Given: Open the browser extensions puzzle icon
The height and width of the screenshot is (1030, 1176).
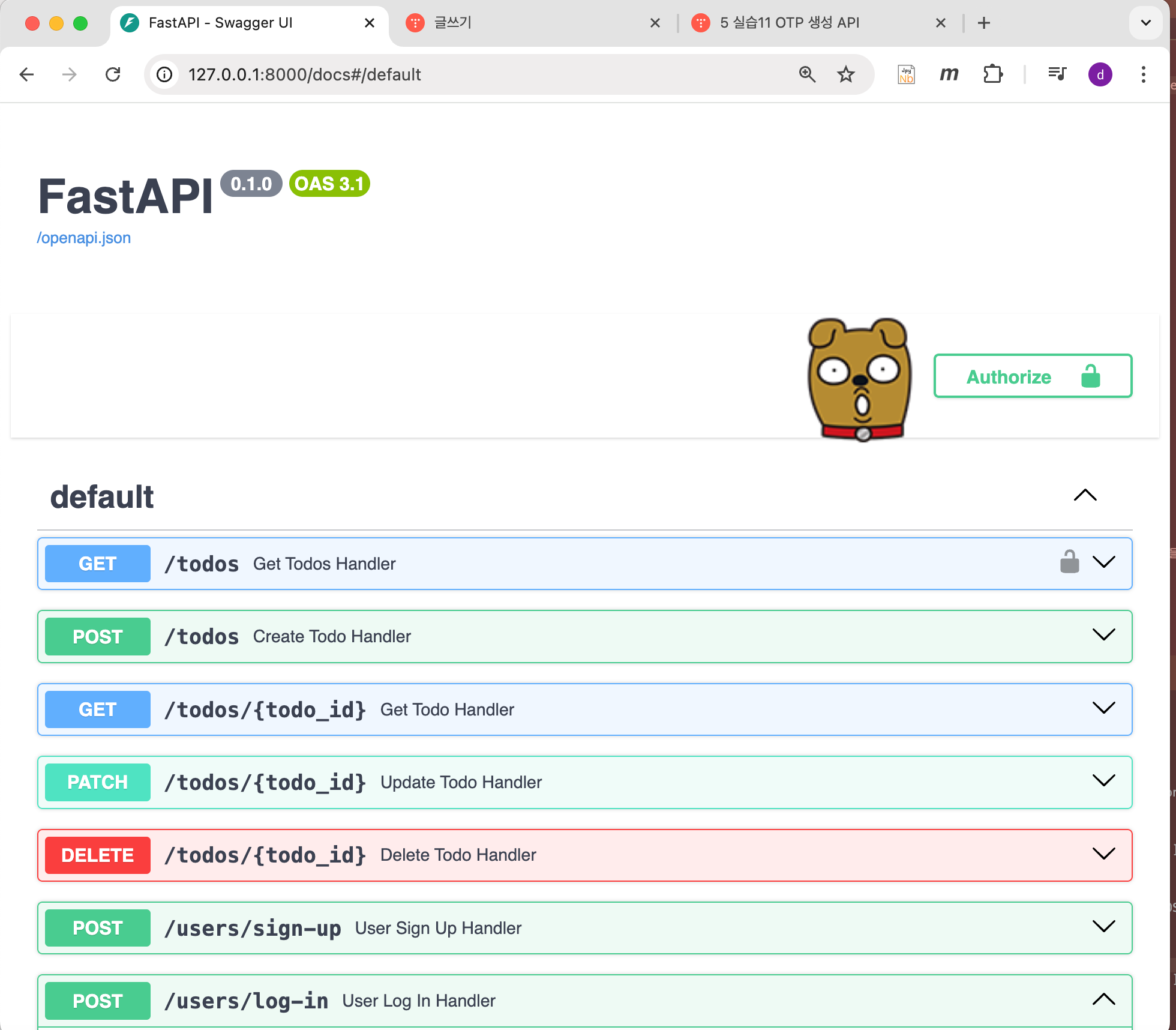Looking at the screenshot, I should (992, 74).
